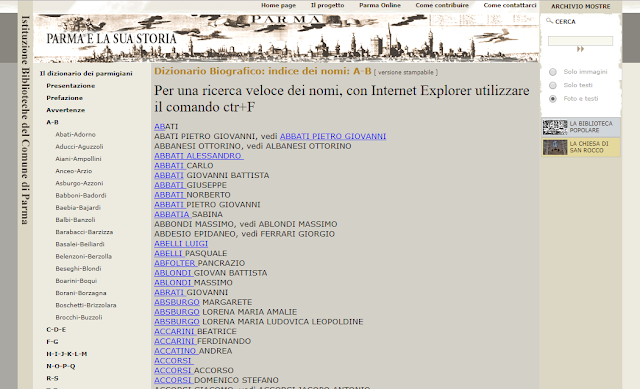
Task: Select the 'Solo immagini' radio button
Action: pos(553,72)
